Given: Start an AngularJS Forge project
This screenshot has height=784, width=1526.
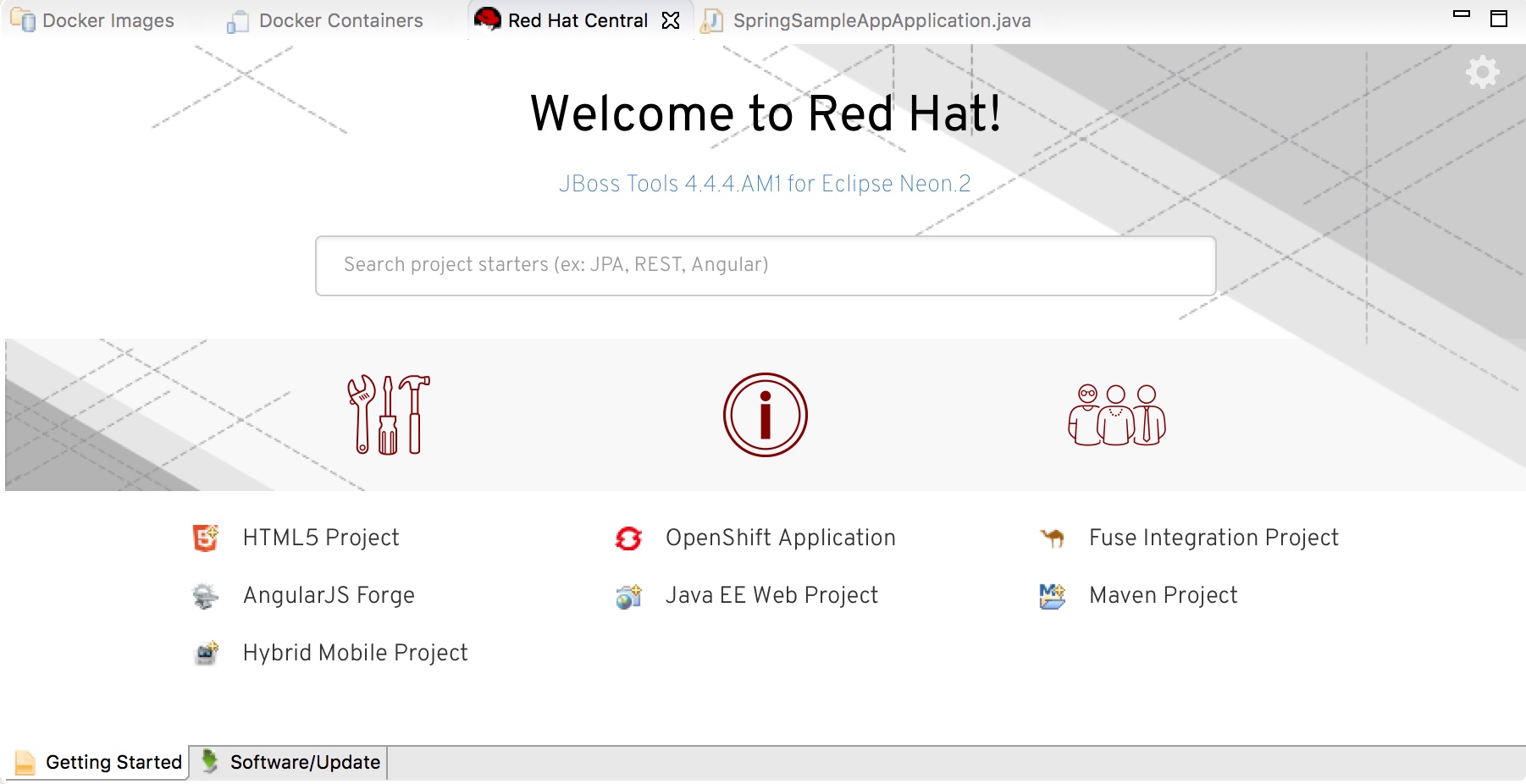Looking at the screenshot, I should point(329,595).
